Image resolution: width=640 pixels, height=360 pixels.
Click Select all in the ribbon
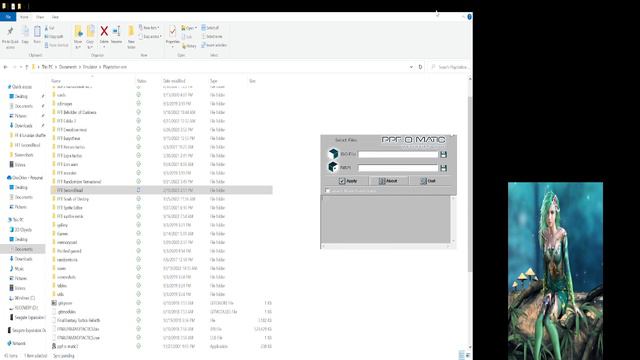[210, 28]
